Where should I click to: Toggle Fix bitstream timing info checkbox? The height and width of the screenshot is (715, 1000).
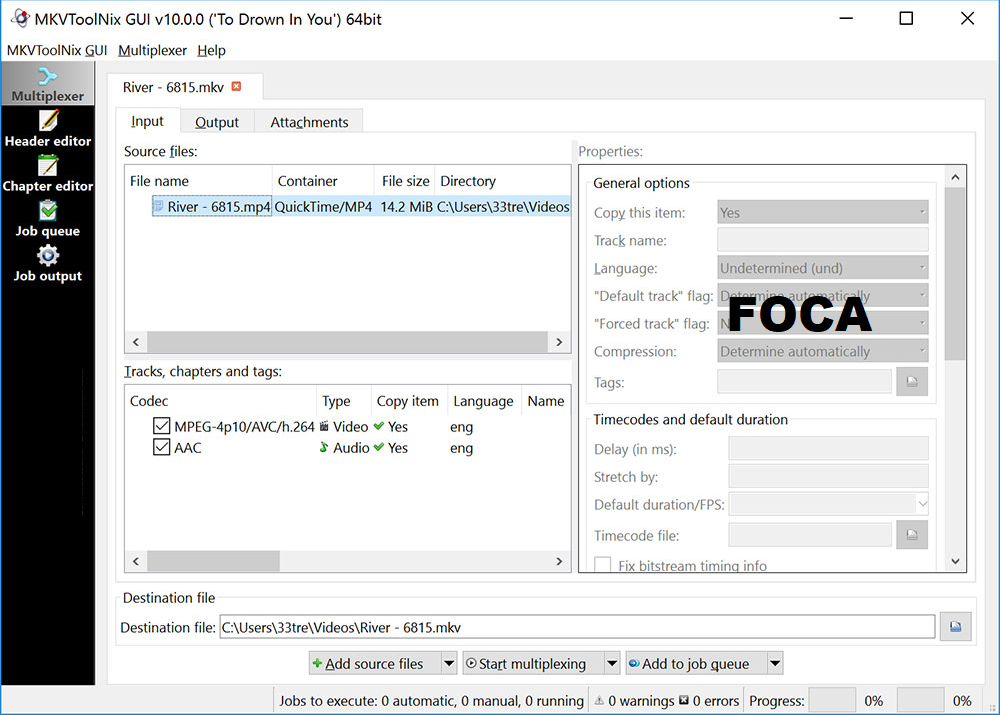(x=602, y=564)
